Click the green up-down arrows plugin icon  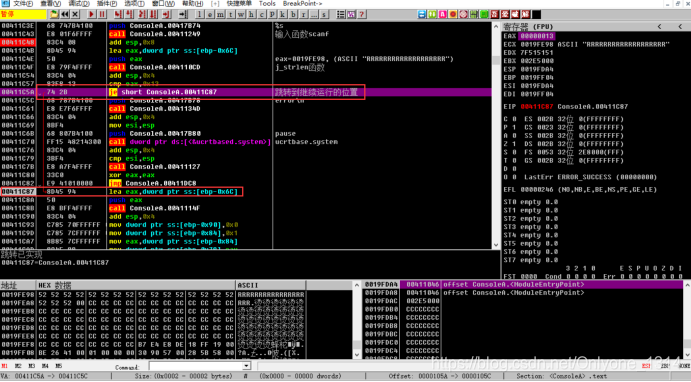pos(432,15)
